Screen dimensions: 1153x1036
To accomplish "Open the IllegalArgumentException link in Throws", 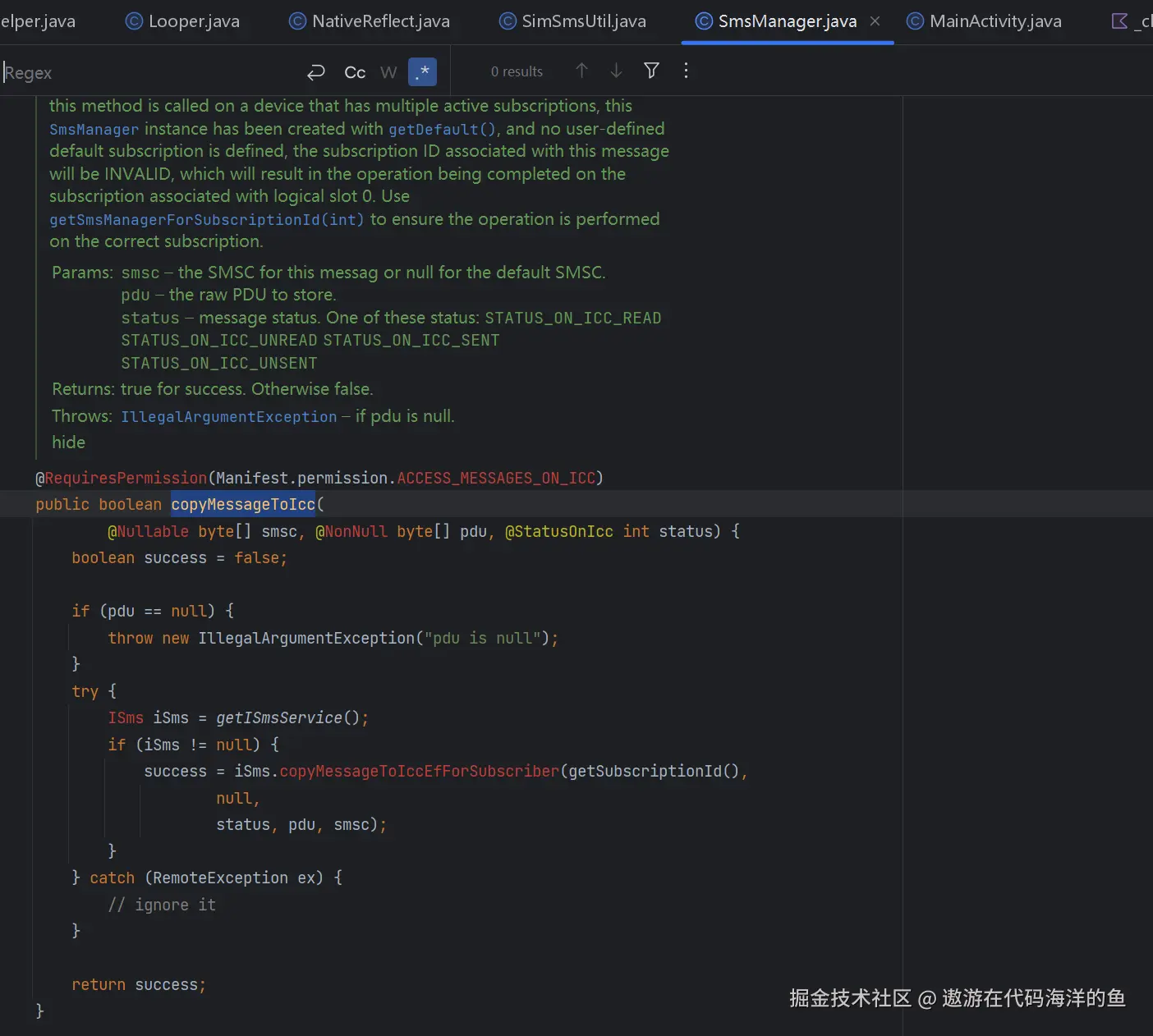I will 228,417.
